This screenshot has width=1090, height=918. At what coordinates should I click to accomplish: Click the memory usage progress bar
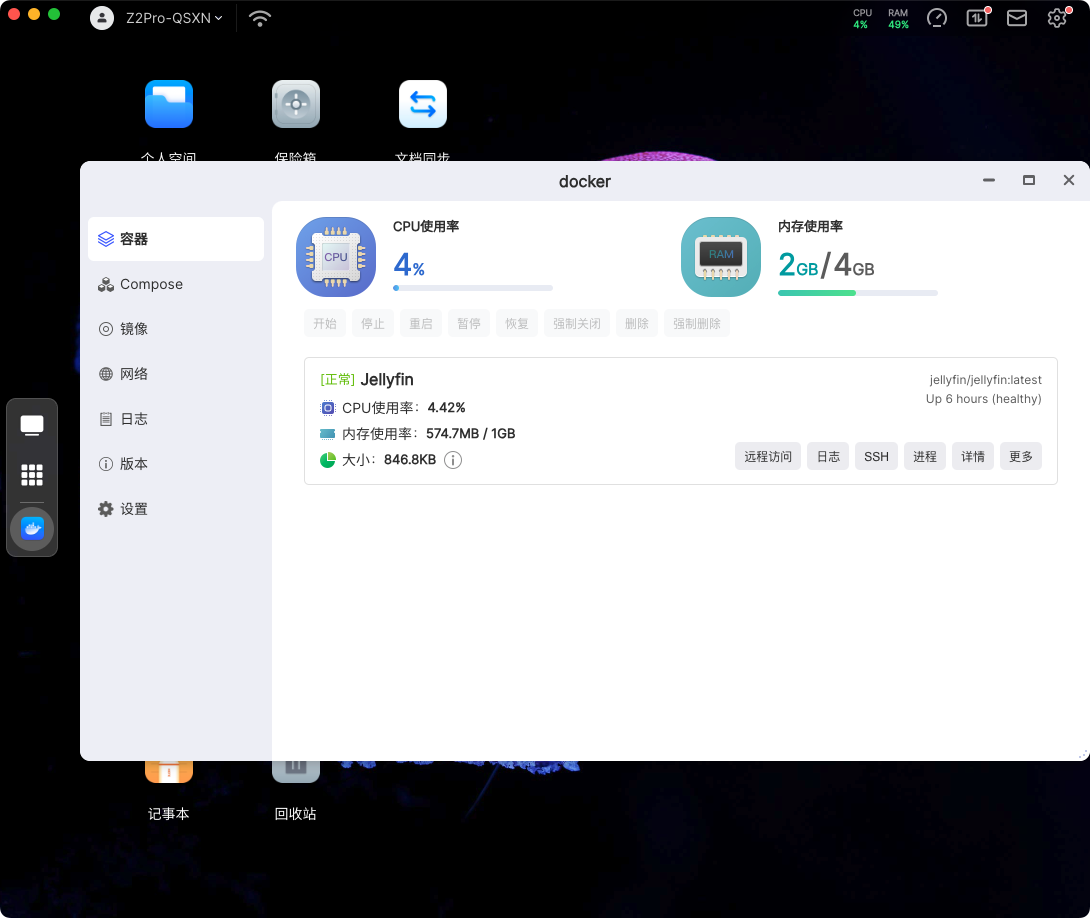(857, 293)
